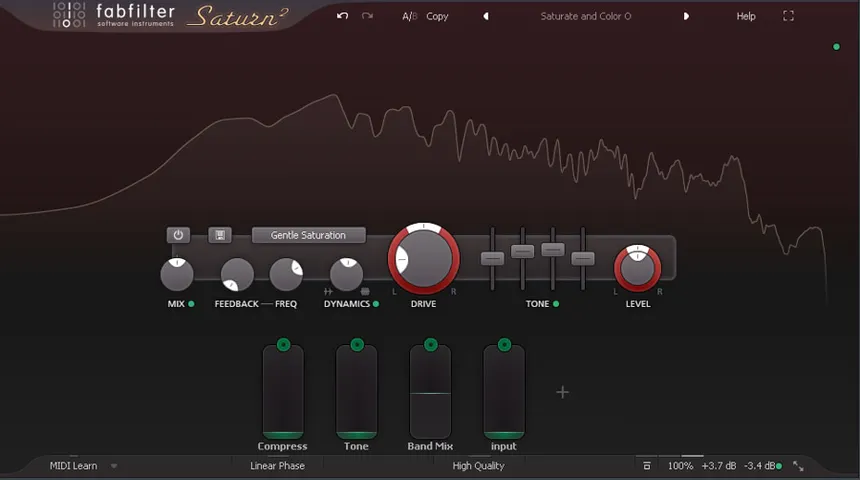Click the Compress slider label
The height and width of the screenshot is (480, 860).
click(x=282, y=447)
